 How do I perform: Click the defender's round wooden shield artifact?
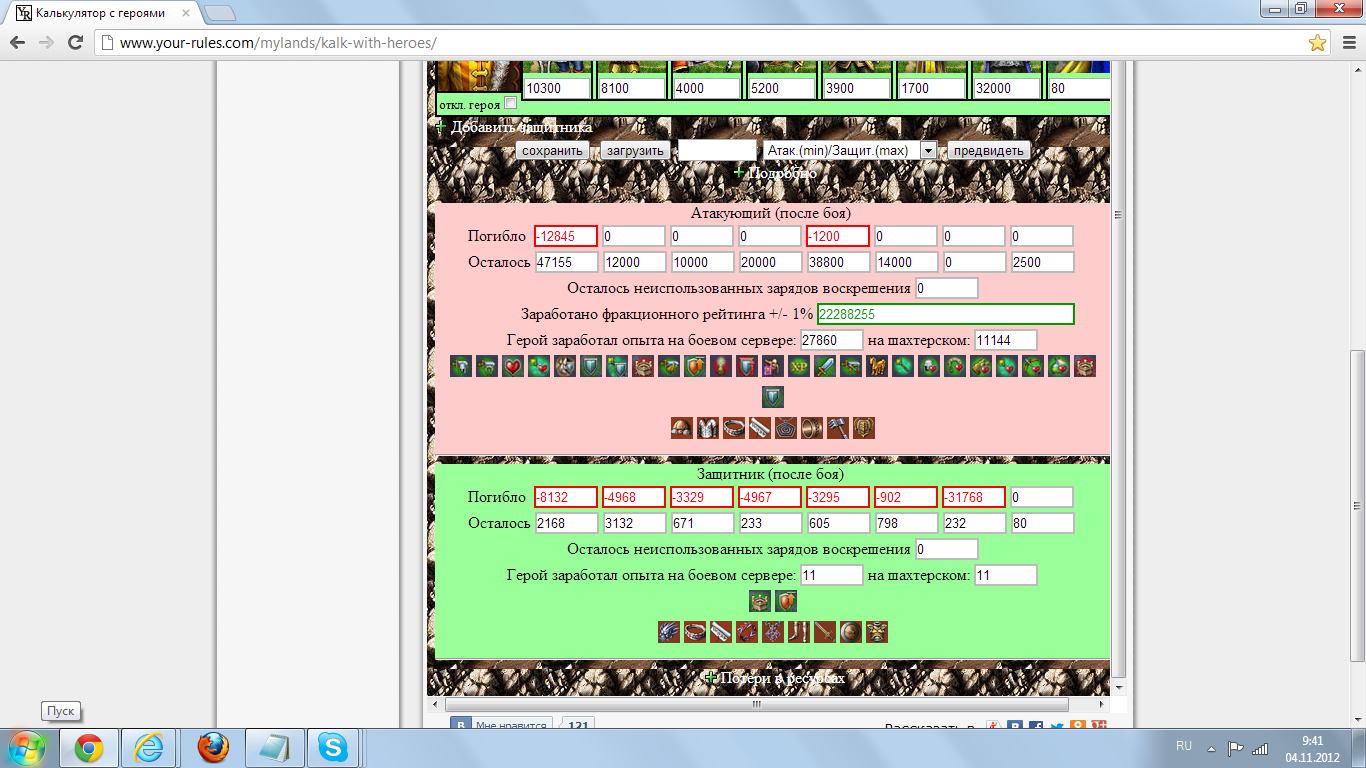click(x=851, y=632)
